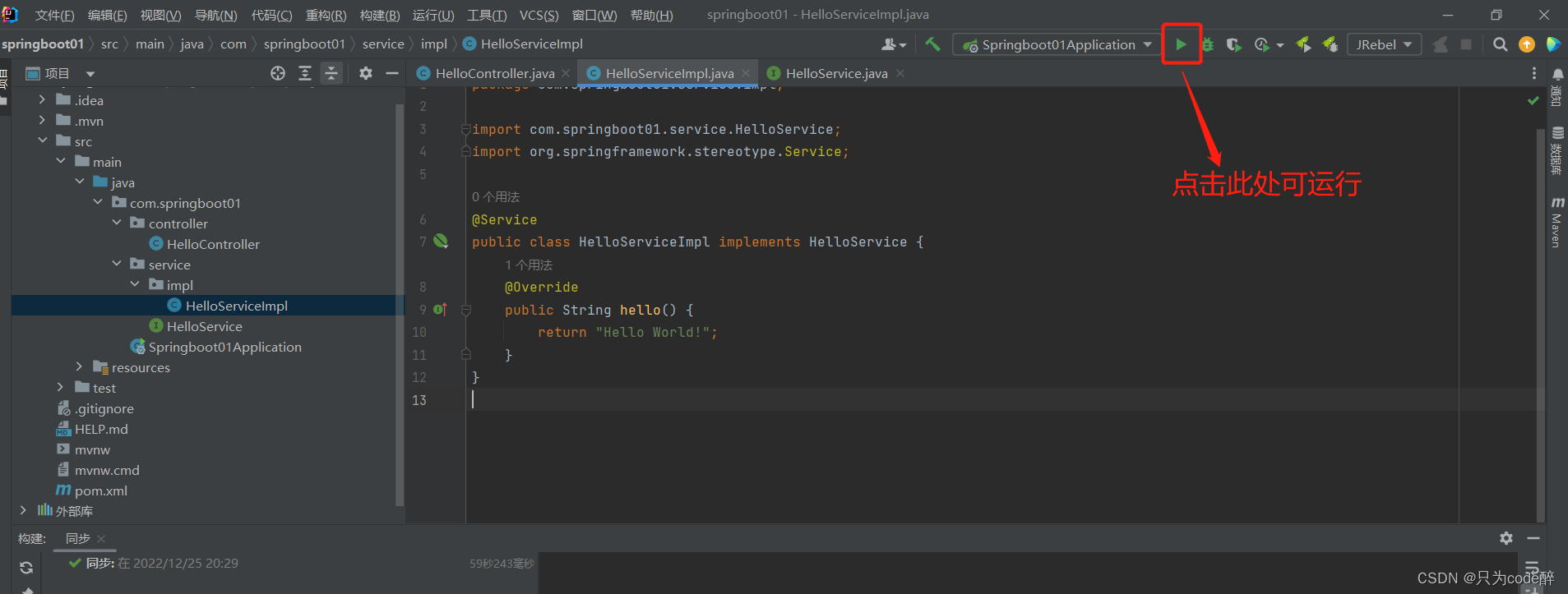Expand the test folder
1568x594 pixels.
60,387
